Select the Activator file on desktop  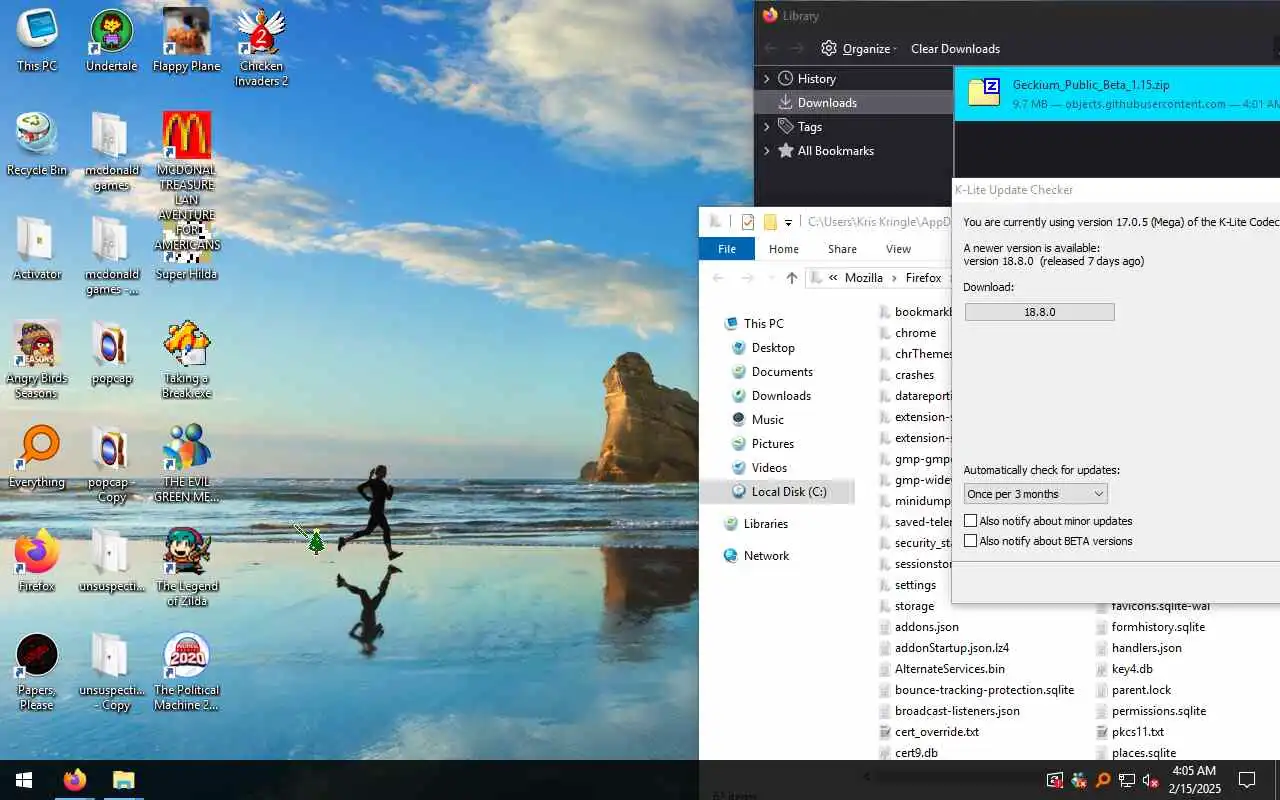pyautogui.click(x=37, y=248)
